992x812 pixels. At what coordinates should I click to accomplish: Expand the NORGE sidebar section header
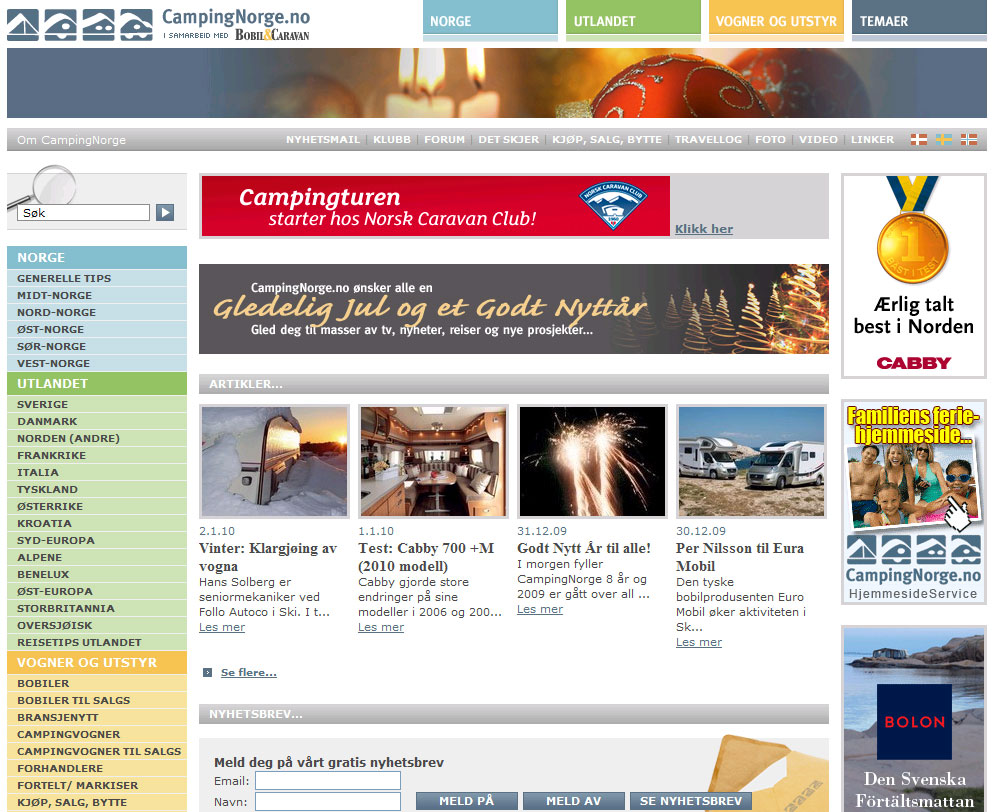click(96, 258)
